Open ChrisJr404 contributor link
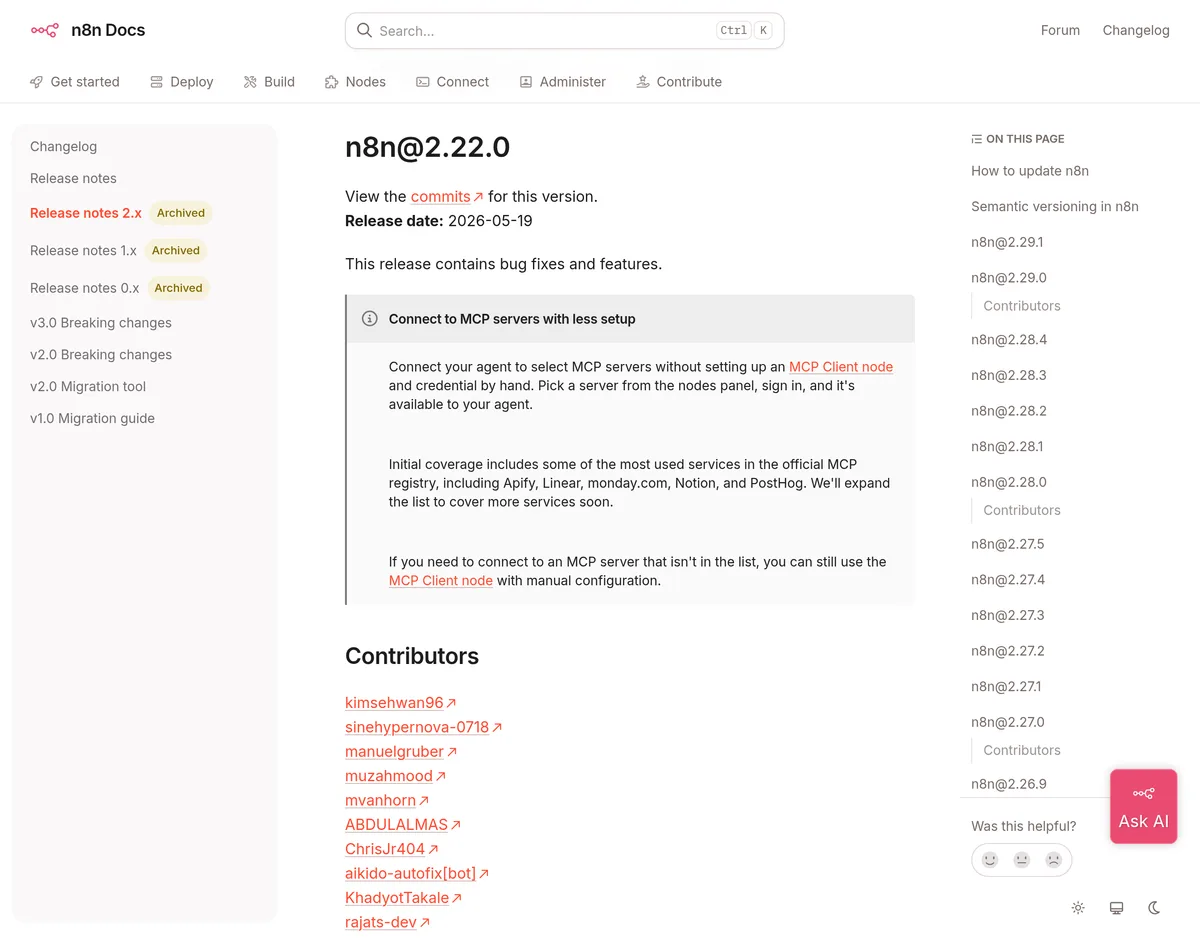Screen dimensions: 1200x938 click(x=385, y=849)
